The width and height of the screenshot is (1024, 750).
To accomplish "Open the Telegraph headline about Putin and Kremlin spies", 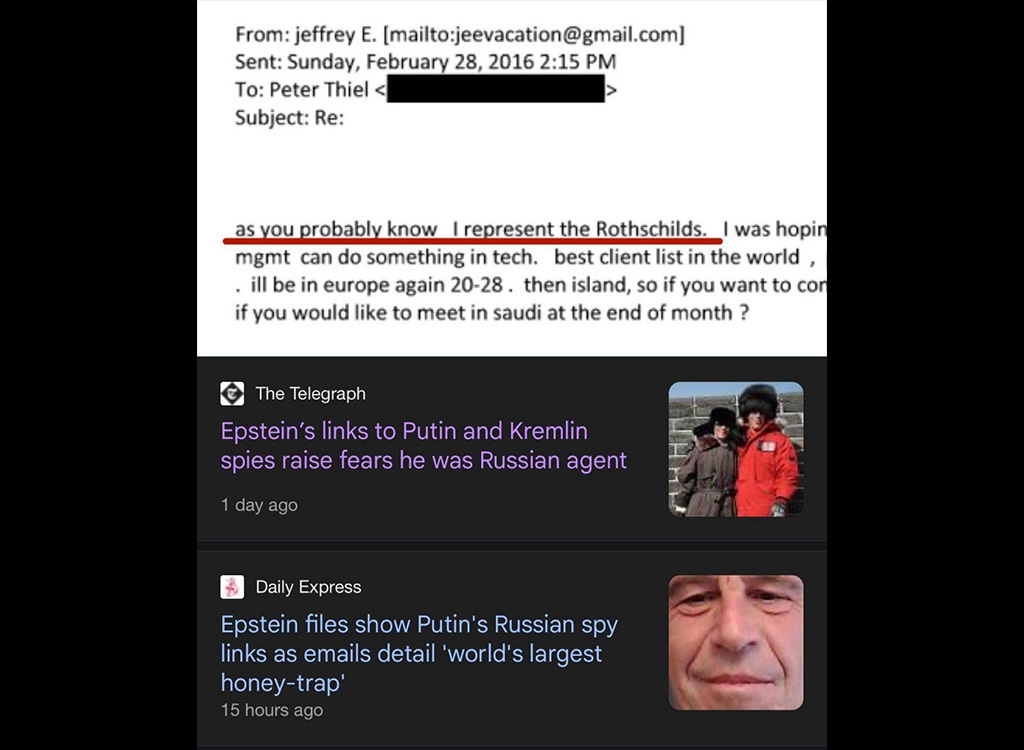I will (x=423, y=446).
